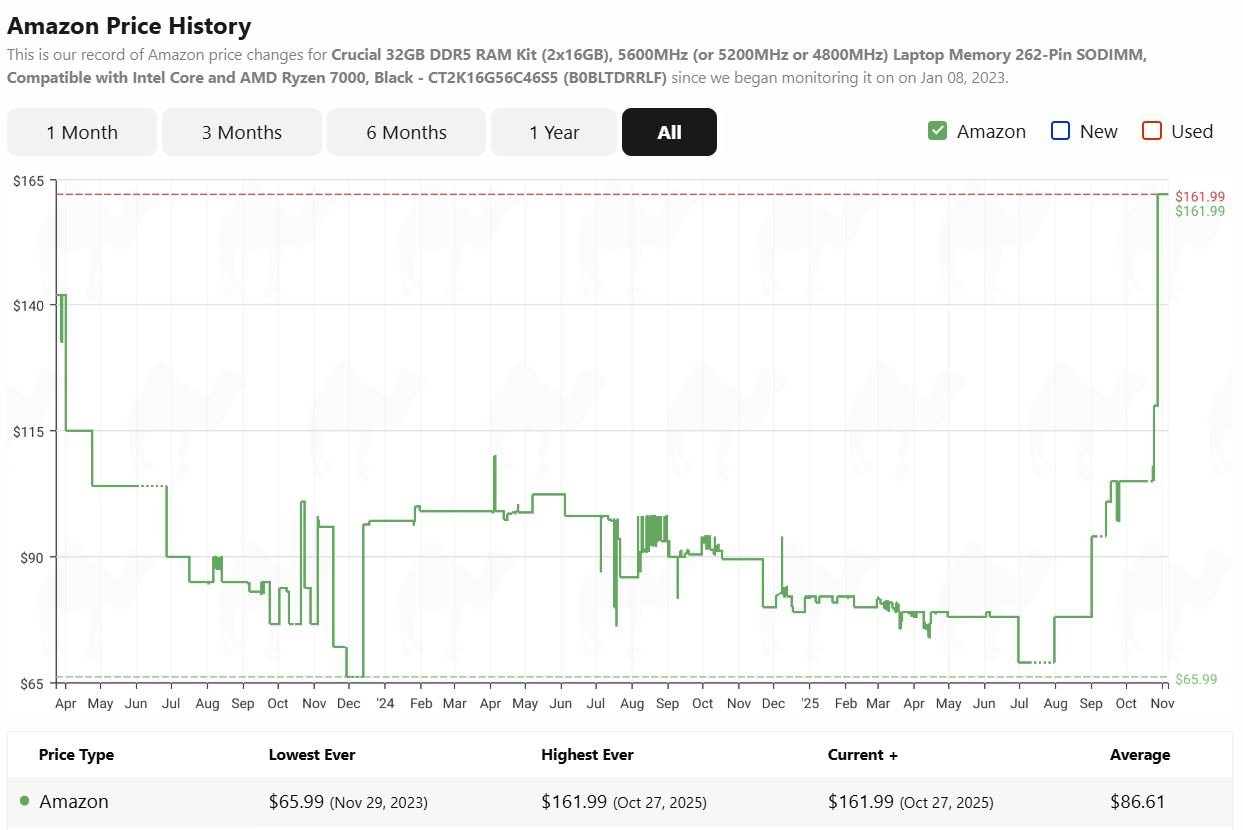
Task: Click the green dot beside Amazon row
Action: 25,801
